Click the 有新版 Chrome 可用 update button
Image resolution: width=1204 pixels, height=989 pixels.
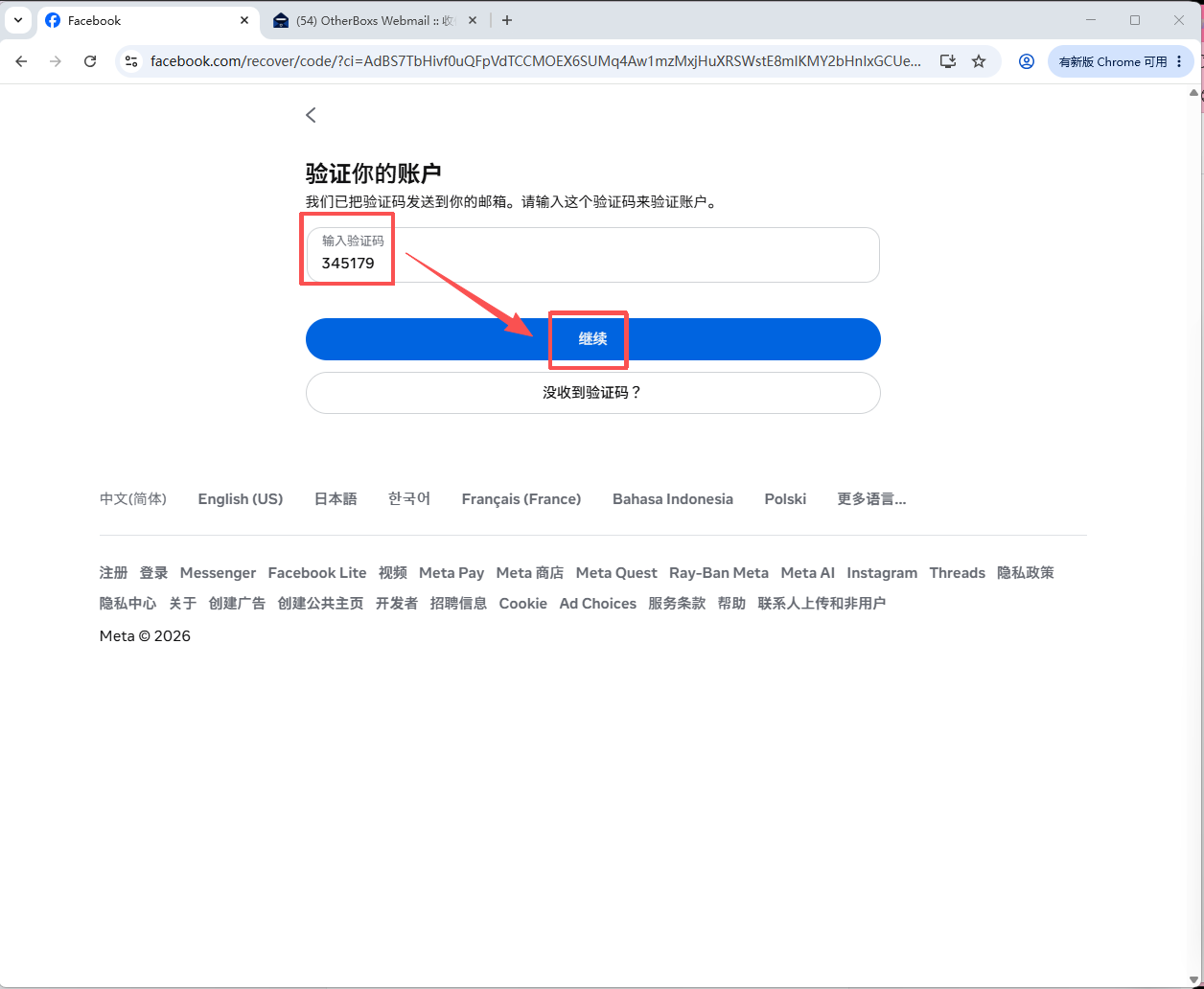[x=1121, y=61]
